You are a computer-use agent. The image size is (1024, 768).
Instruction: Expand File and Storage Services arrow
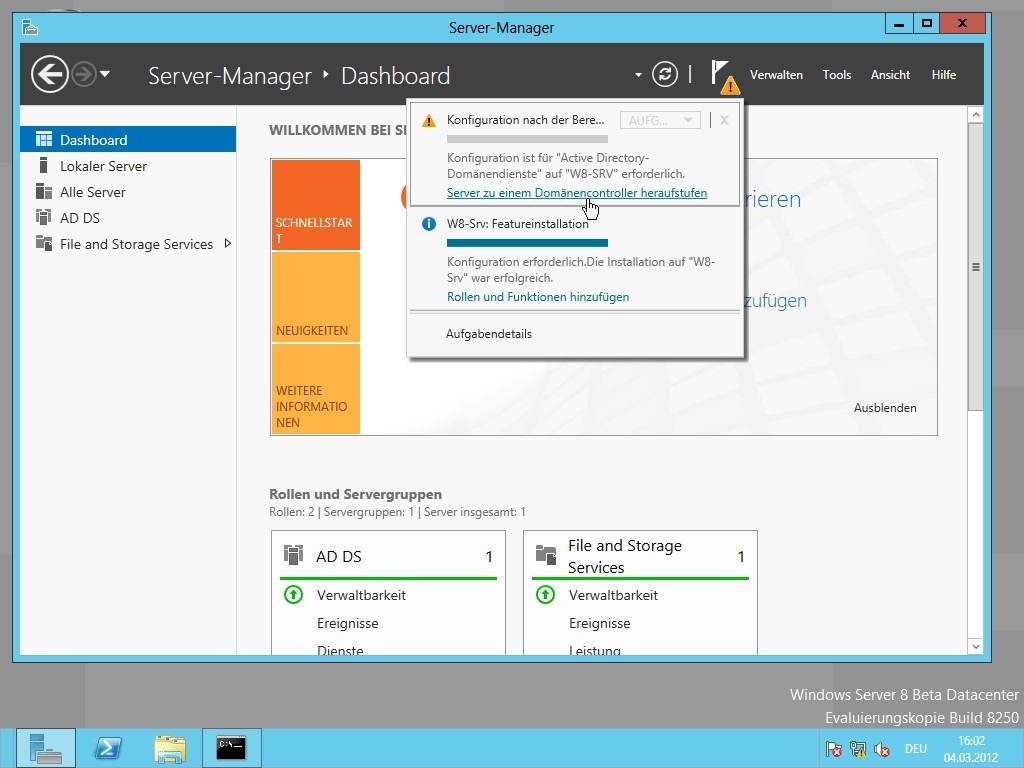click(227, 244)
